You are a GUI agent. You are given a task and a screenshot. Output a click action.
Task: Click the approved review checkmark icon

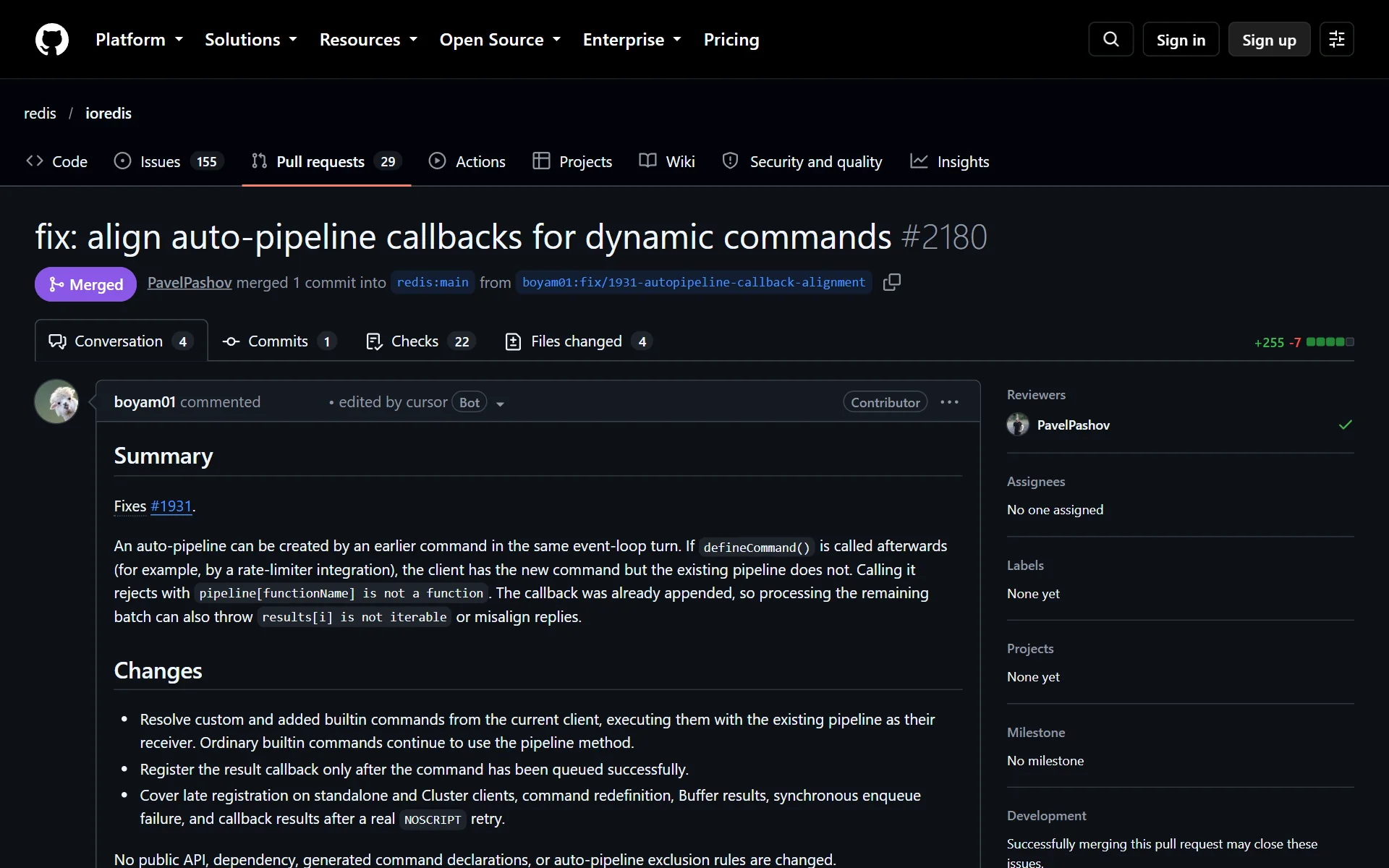[x=1345, y=425]
